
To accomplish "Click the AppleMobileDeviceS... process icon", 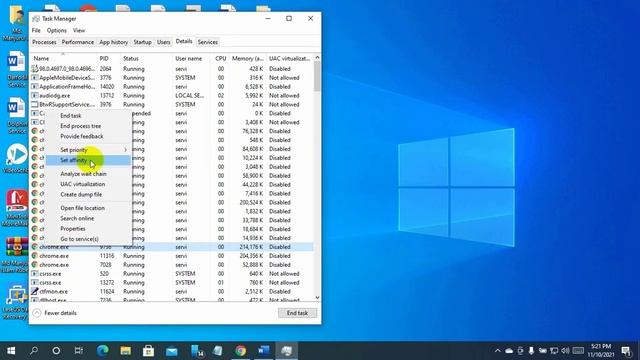I will [x=35, y=78].
